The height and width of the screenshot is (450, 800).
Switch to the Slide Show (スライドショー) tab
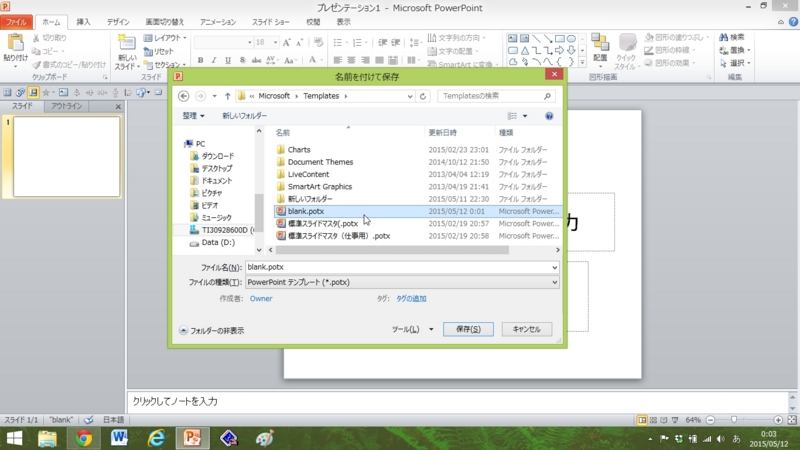[270, 22]
